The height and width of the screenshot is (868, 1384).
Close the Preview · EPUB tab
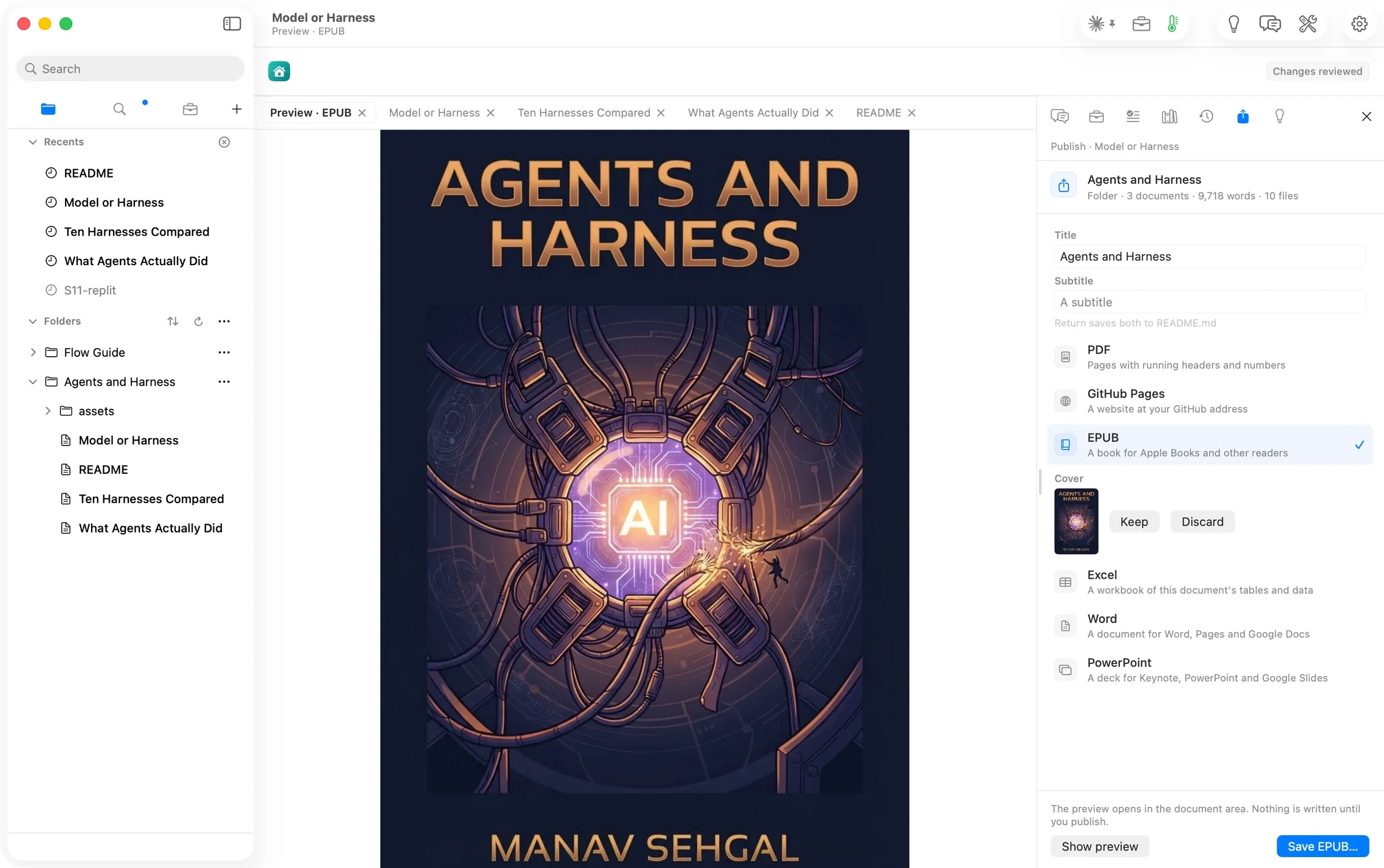362,113
